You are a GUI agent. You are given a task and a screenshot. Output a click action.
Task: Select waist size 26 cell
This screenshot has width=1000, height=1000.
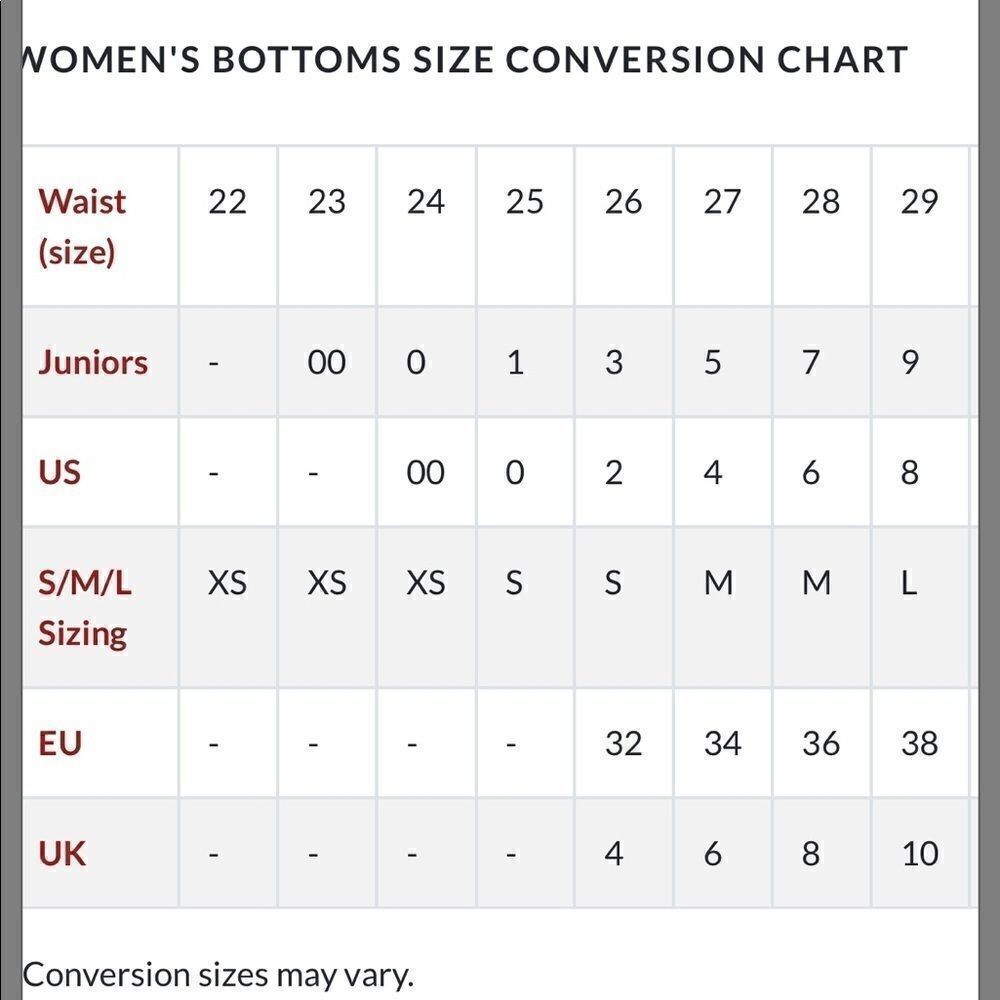coord(623,226)
